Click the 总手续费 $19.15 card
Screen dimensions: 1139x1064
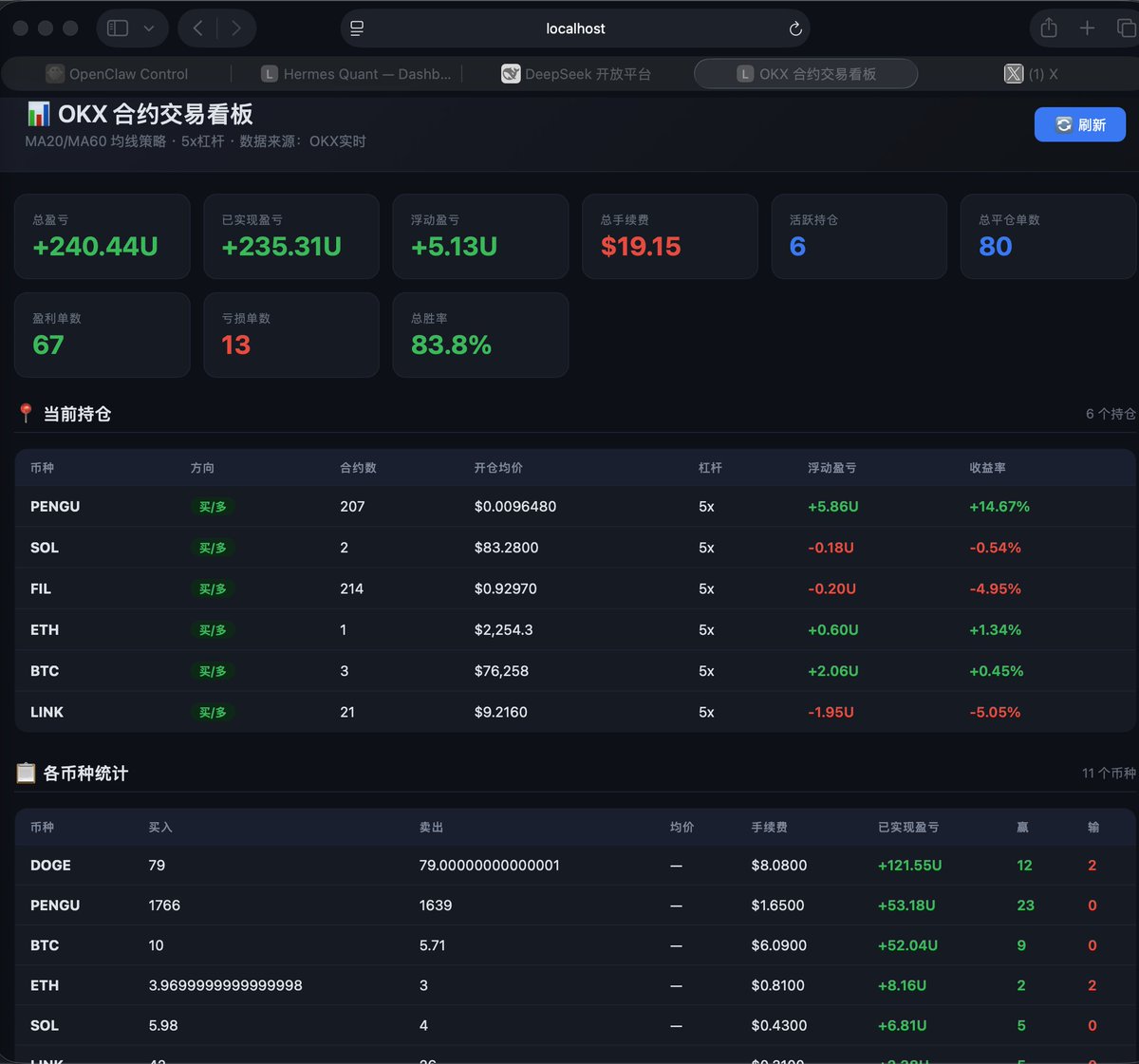[670, 236]
